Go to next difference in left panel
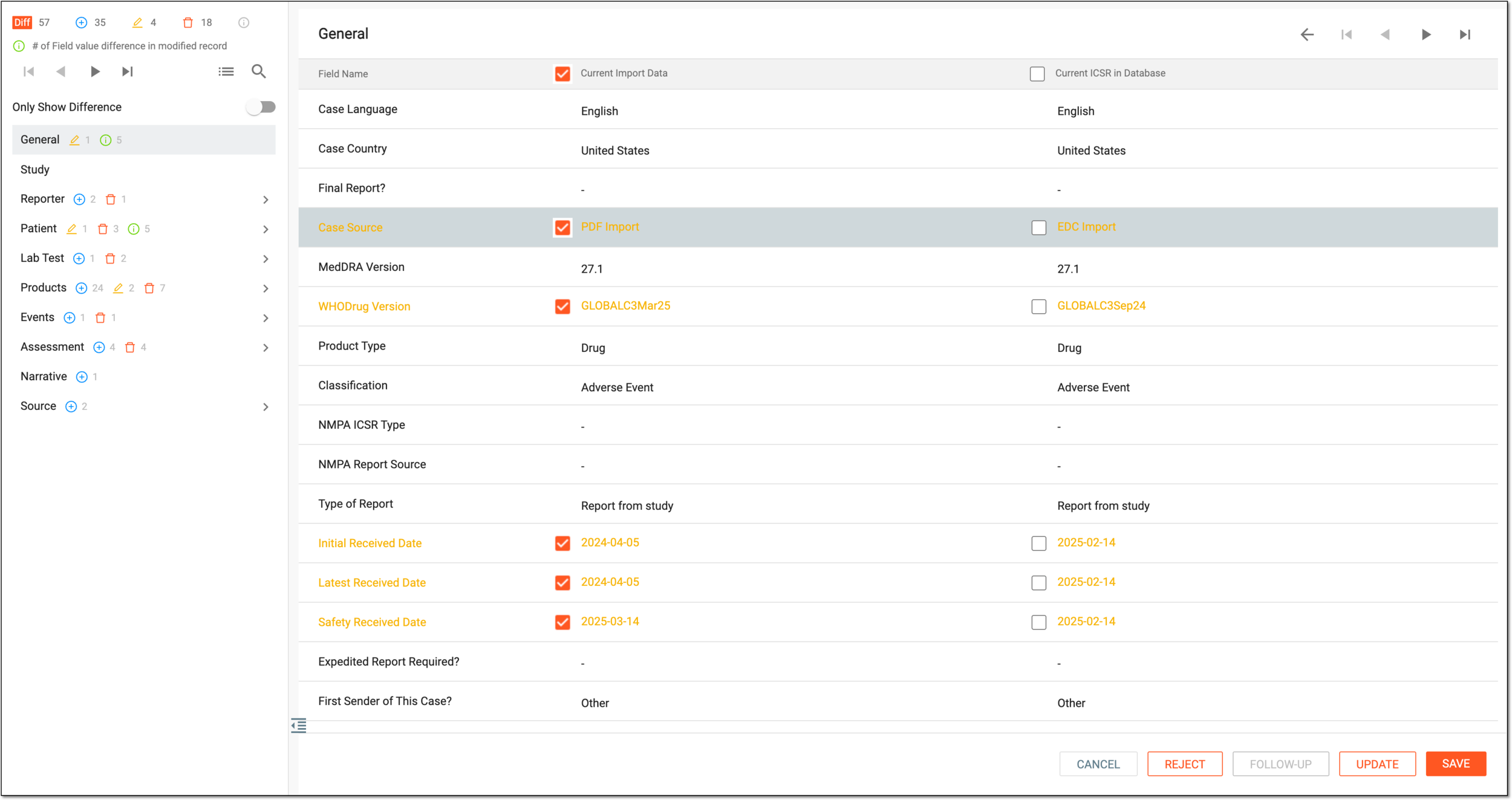This screenshot has width=1512, height=800. pyautogui.click(x=95, y=71)
